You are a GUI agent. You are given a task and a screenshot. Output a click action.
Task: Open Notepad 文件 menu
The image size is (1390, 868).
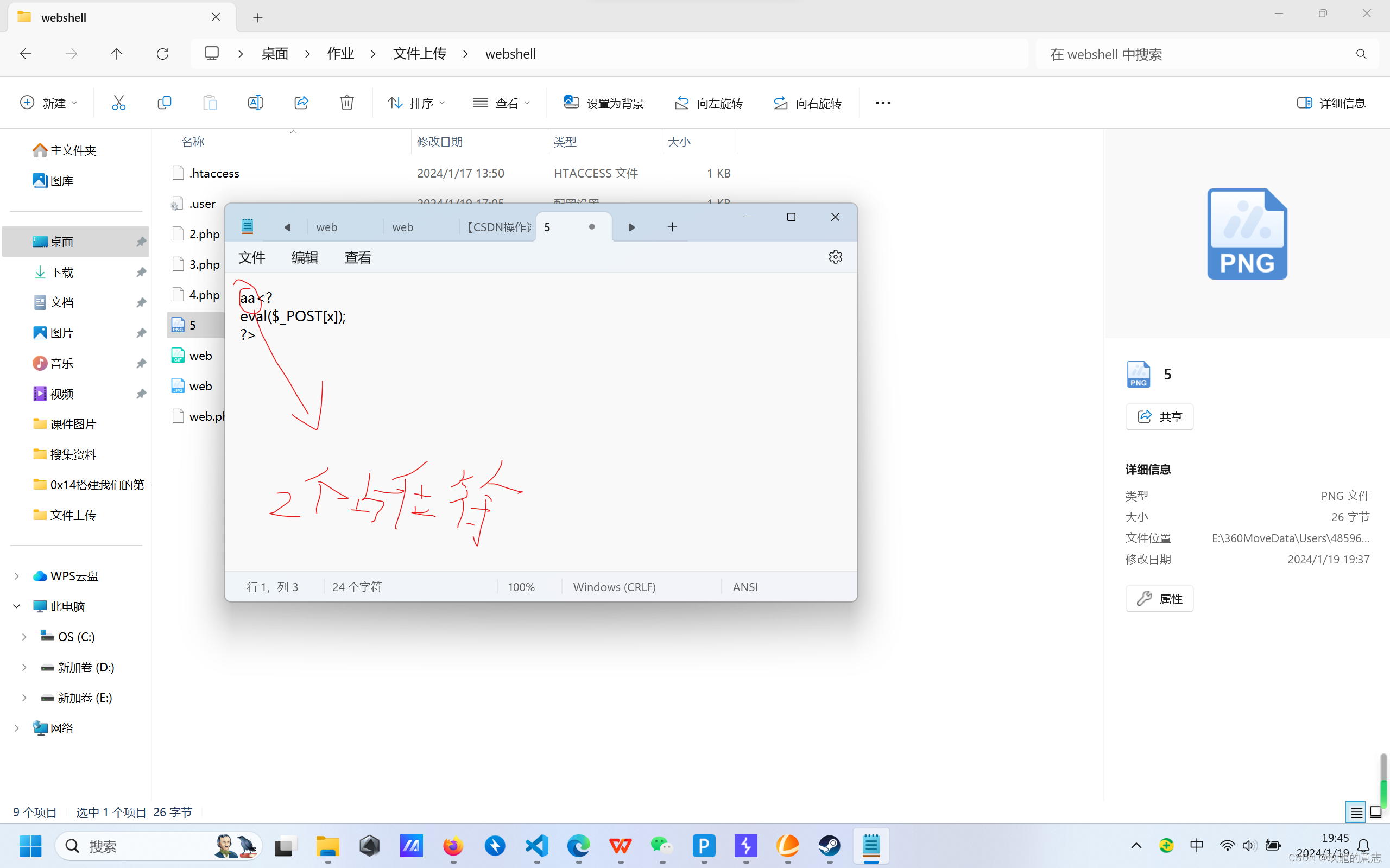[x=251, y=257]
